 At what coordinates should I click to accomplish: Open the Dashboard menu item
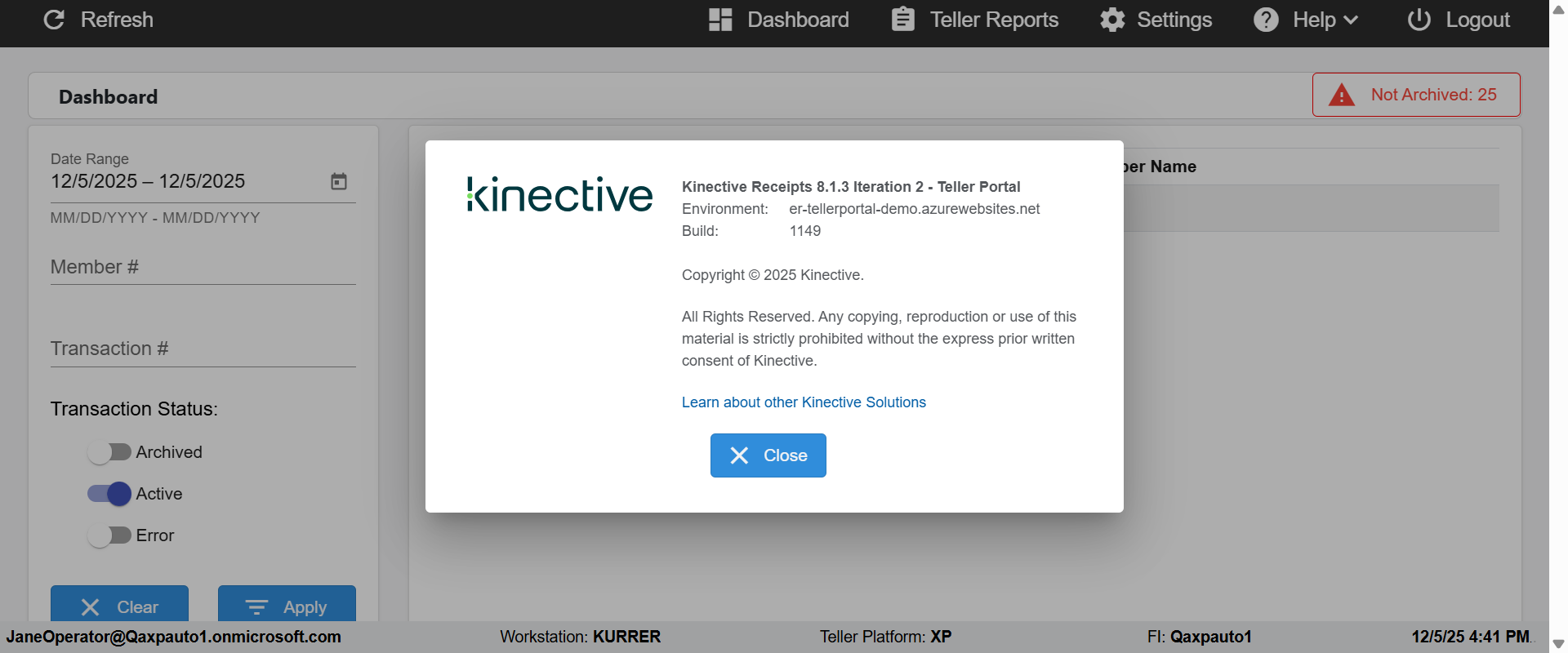pos(779,20)
